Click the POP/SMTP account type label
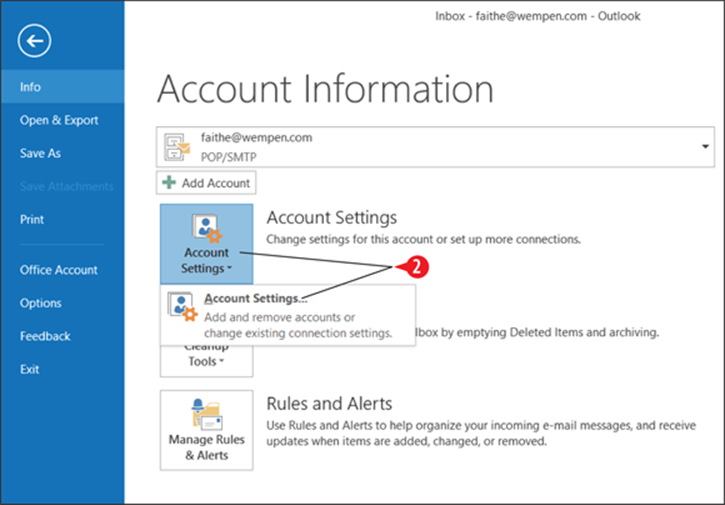This screenshot has height=505, width=725. (228, 157)
